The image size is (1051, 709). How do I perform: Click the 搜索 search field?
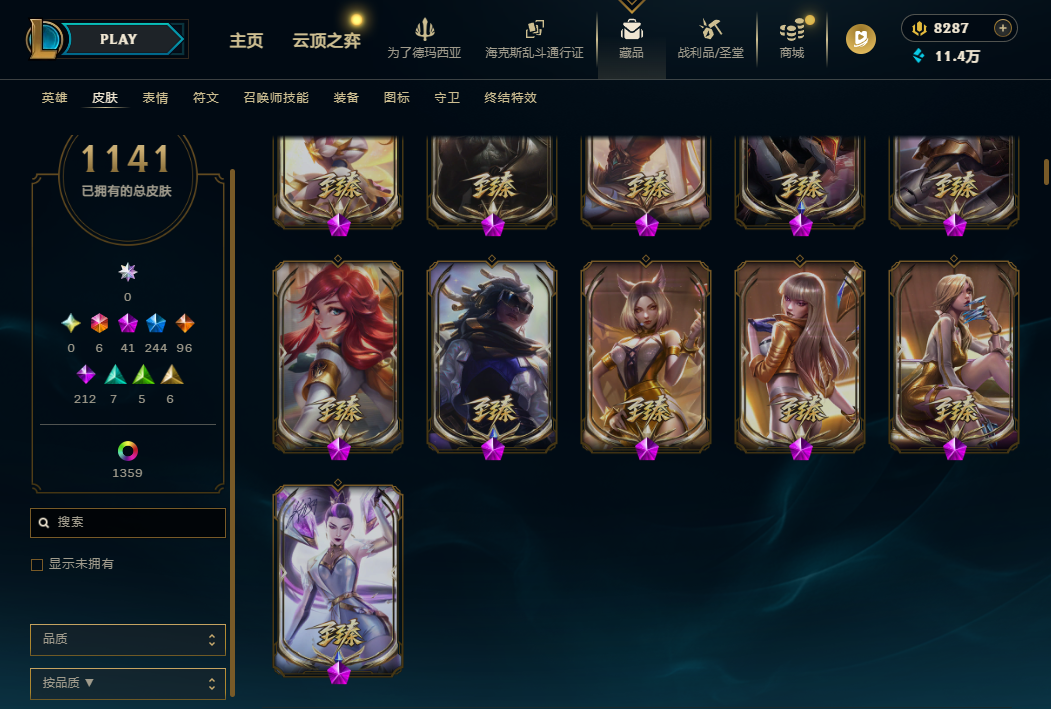pyautogui.click(x=127, y=523)
